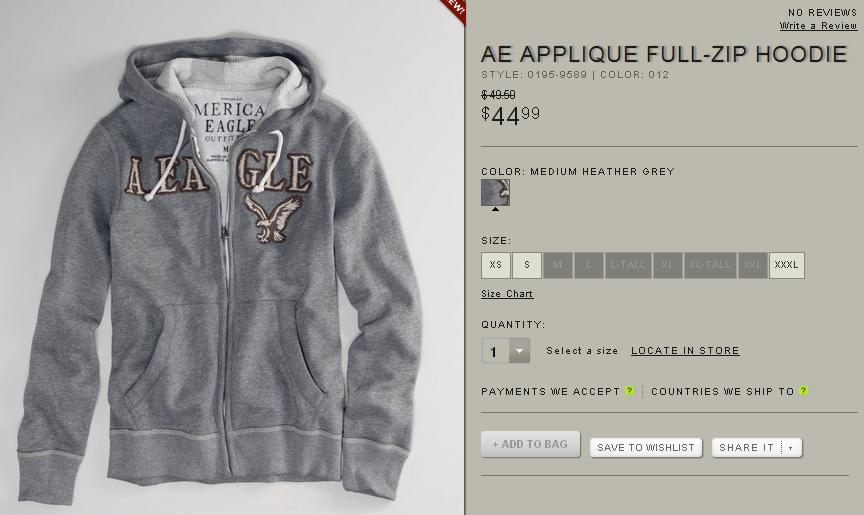864x515 pixels.
Task: Add the hoodie to bag
Action: click(530, 444)
